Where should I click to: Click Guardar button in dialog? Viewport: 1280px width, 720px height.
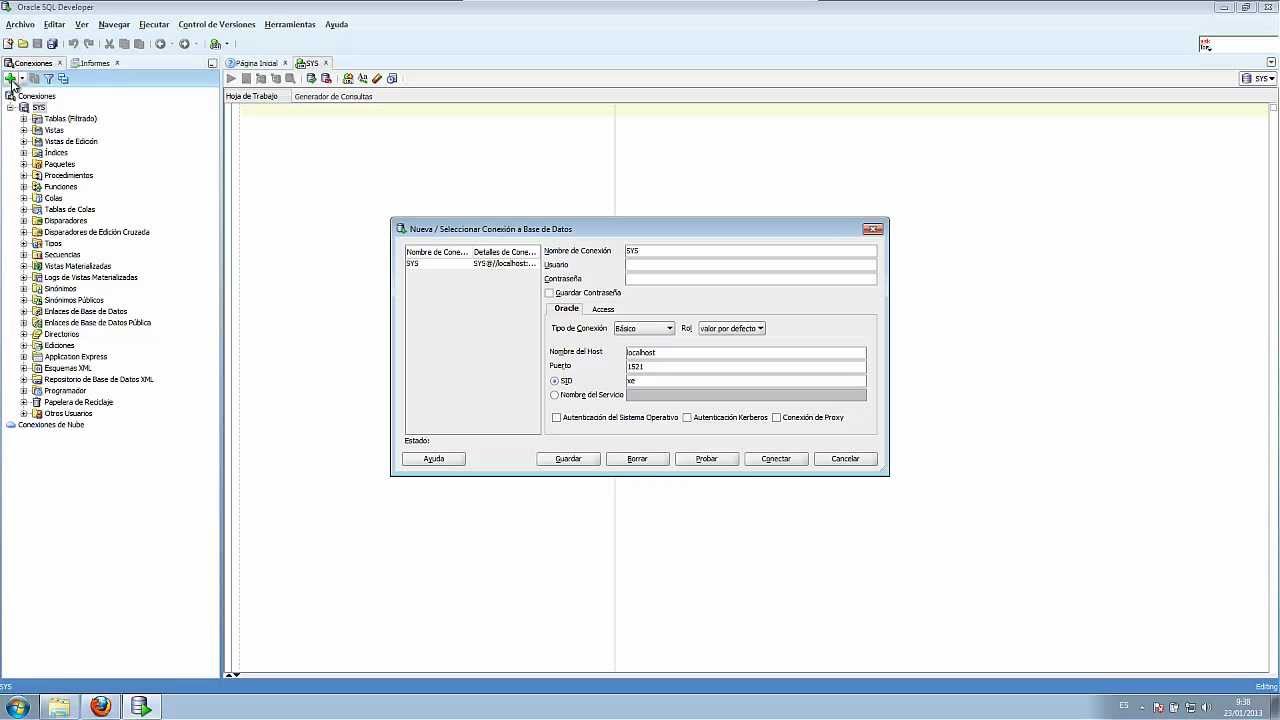click(x=568, y=459)
